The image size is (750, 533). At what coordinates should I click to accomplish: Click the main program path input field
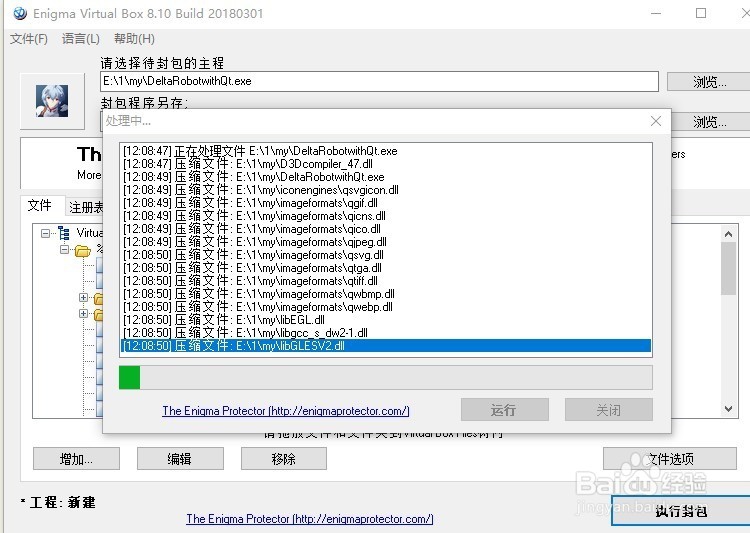(379, 81)
